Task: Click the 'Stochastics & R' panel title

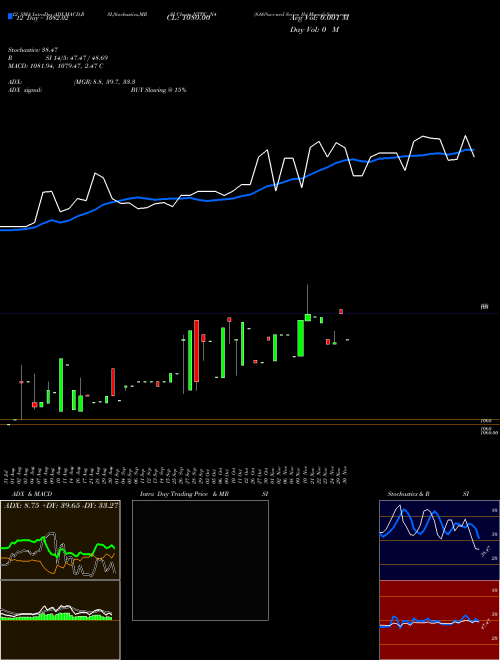Action: [409, 494]
